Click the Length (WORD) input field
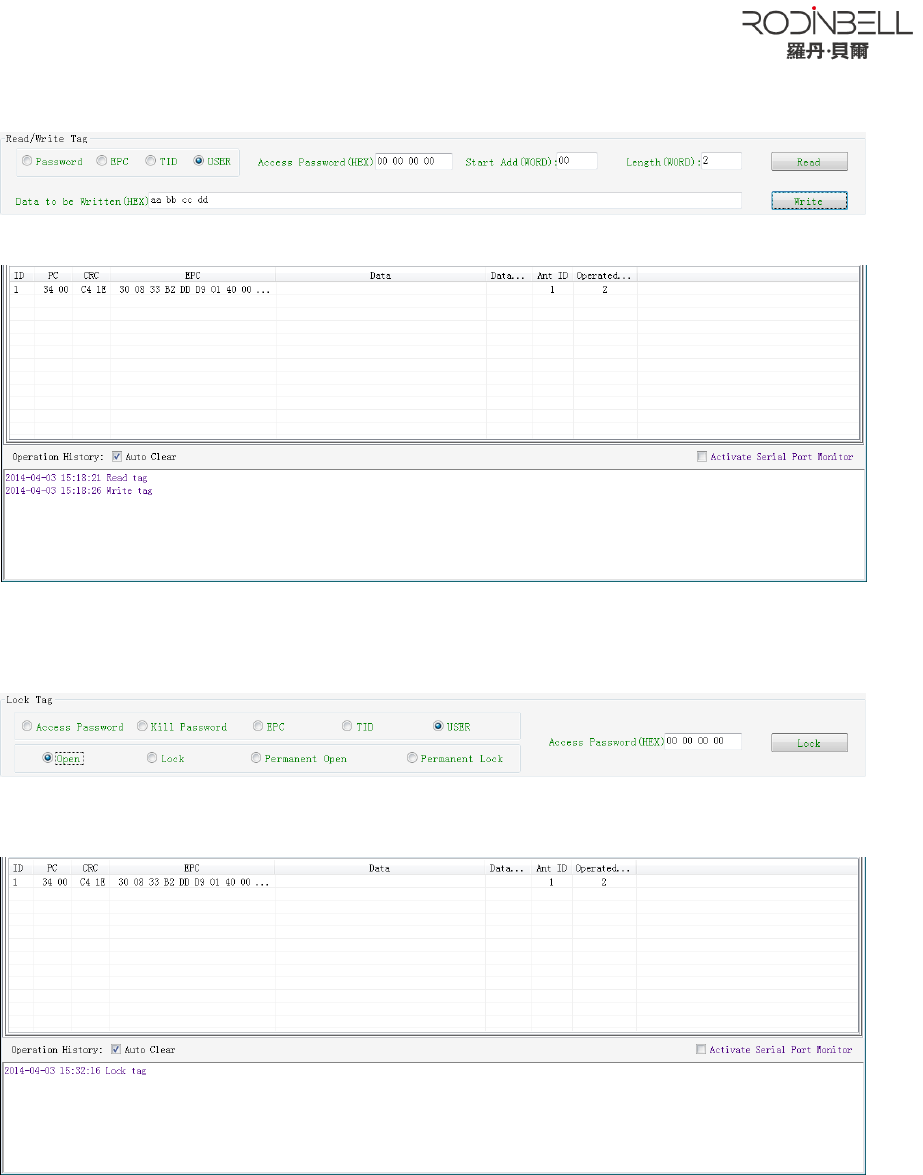Image resolution: width=923 pixels, height=1175 pixels. [x=721, y=161]
